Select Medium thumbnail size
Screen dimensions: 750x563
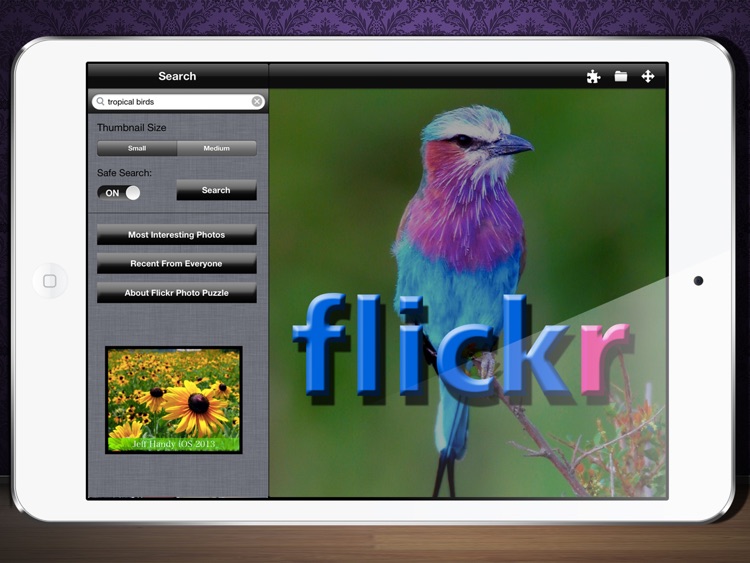[217, 148]
